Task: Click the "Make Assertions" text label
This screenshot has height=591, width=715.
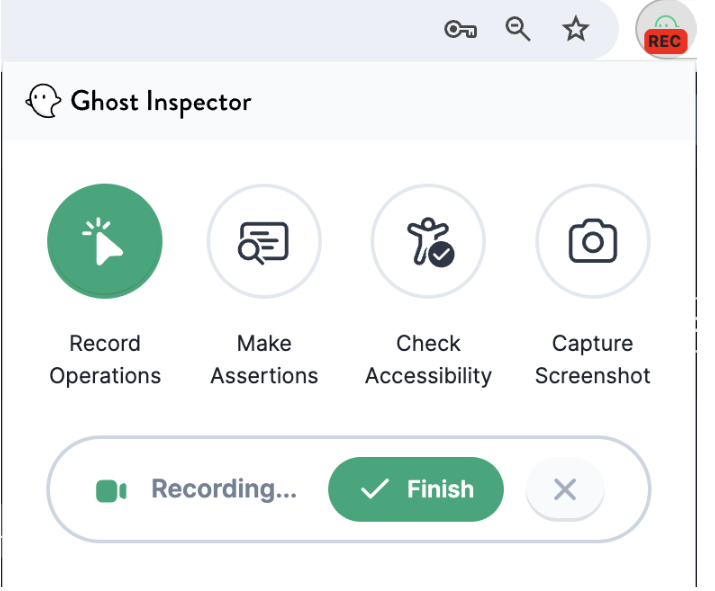Action: tap(264, 359)
